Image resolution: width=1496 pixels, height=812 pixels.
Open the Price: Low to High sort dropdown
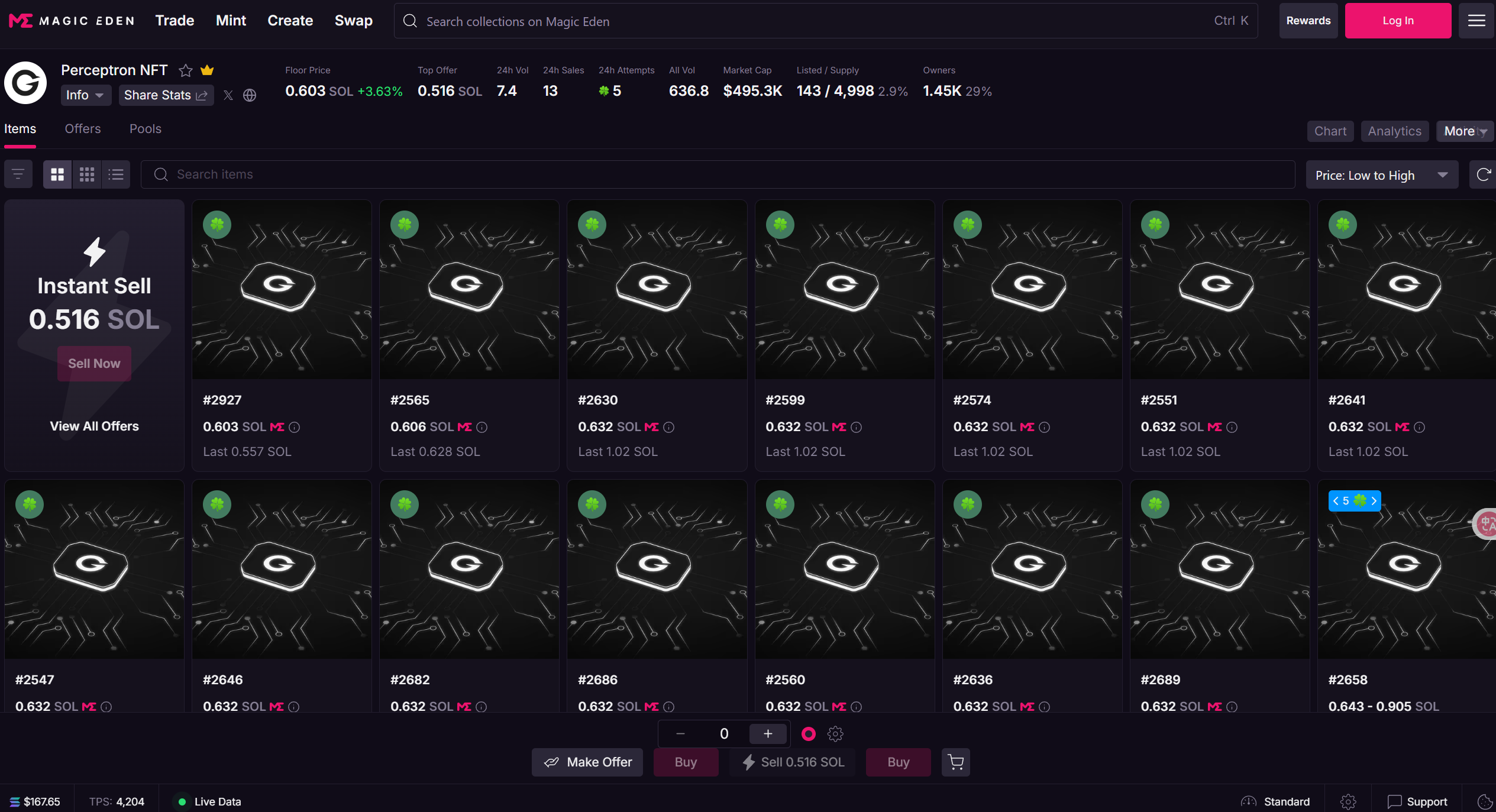(x=1382, y=175)
